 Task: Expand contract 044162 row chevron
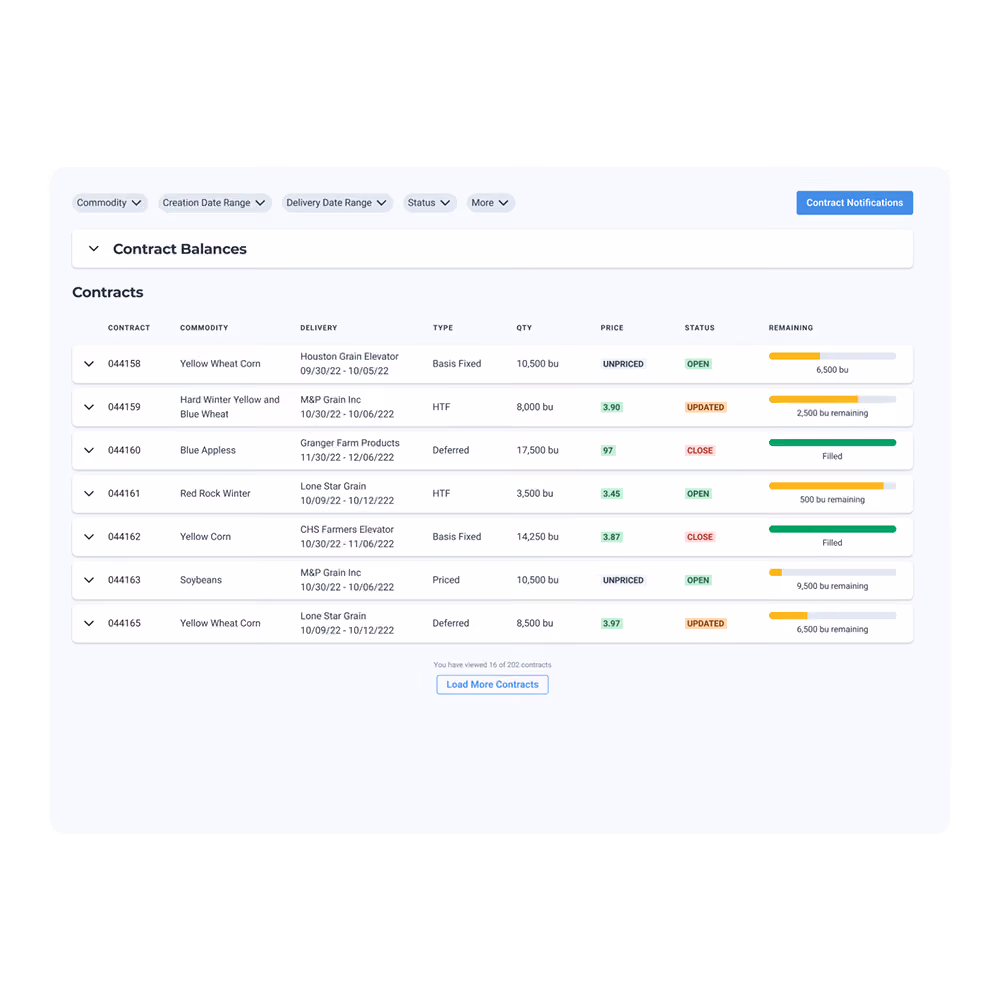tap(89, 537)
